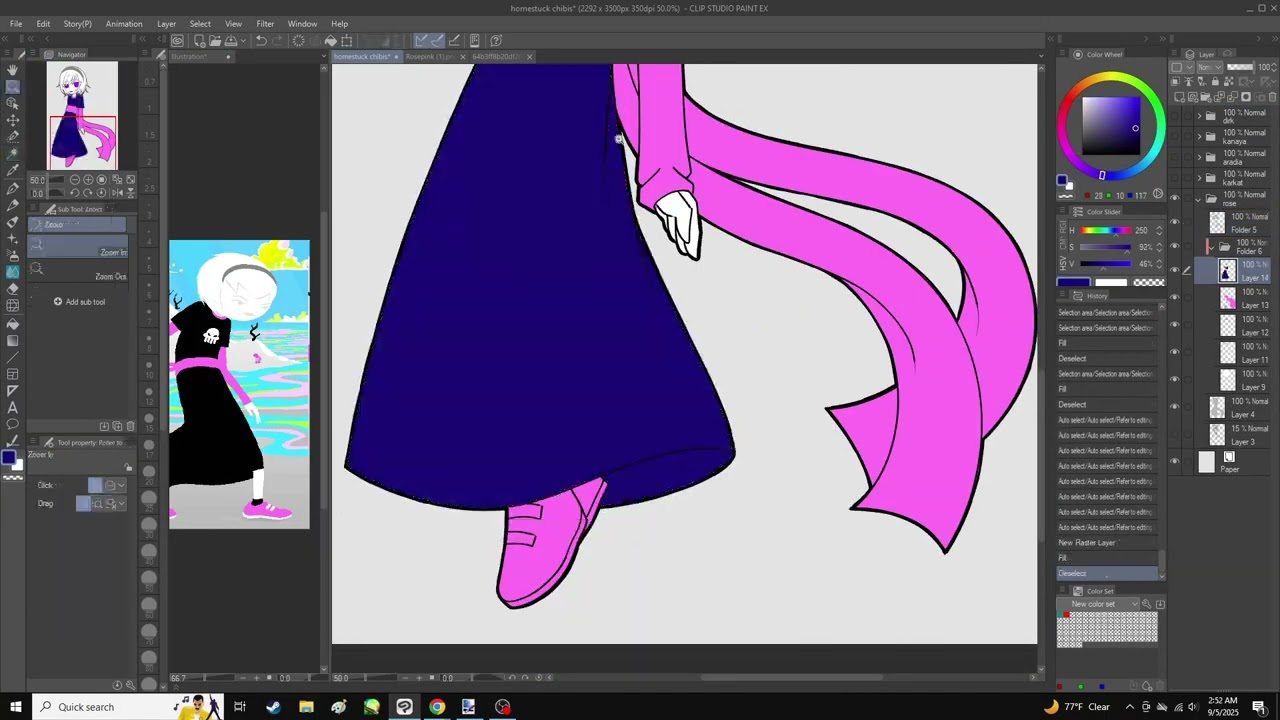
Task: Hide Folder 5 visibility eye
Action: [1174, 222]
